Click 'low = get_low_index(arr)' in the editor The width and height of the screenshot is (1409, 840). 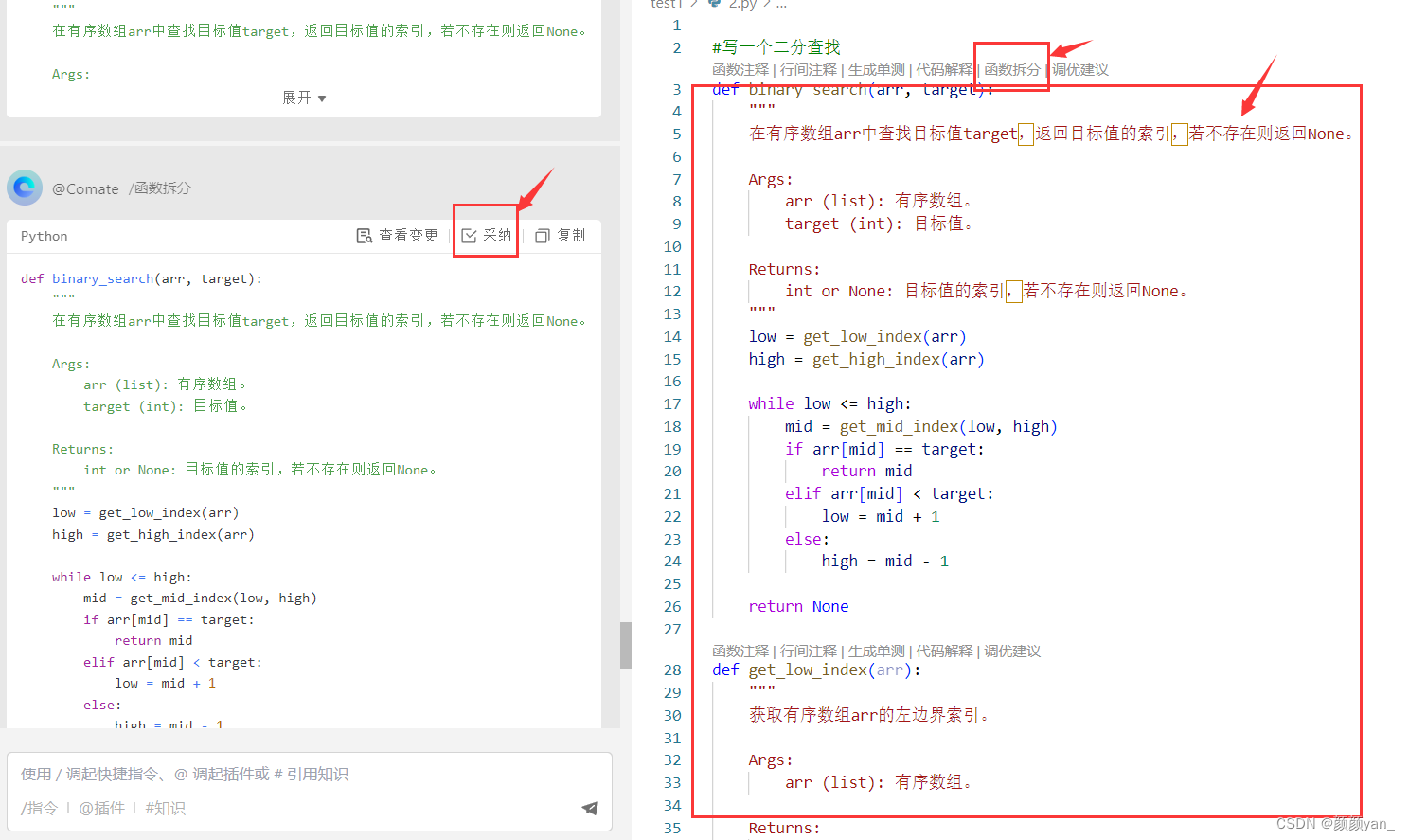857,336
